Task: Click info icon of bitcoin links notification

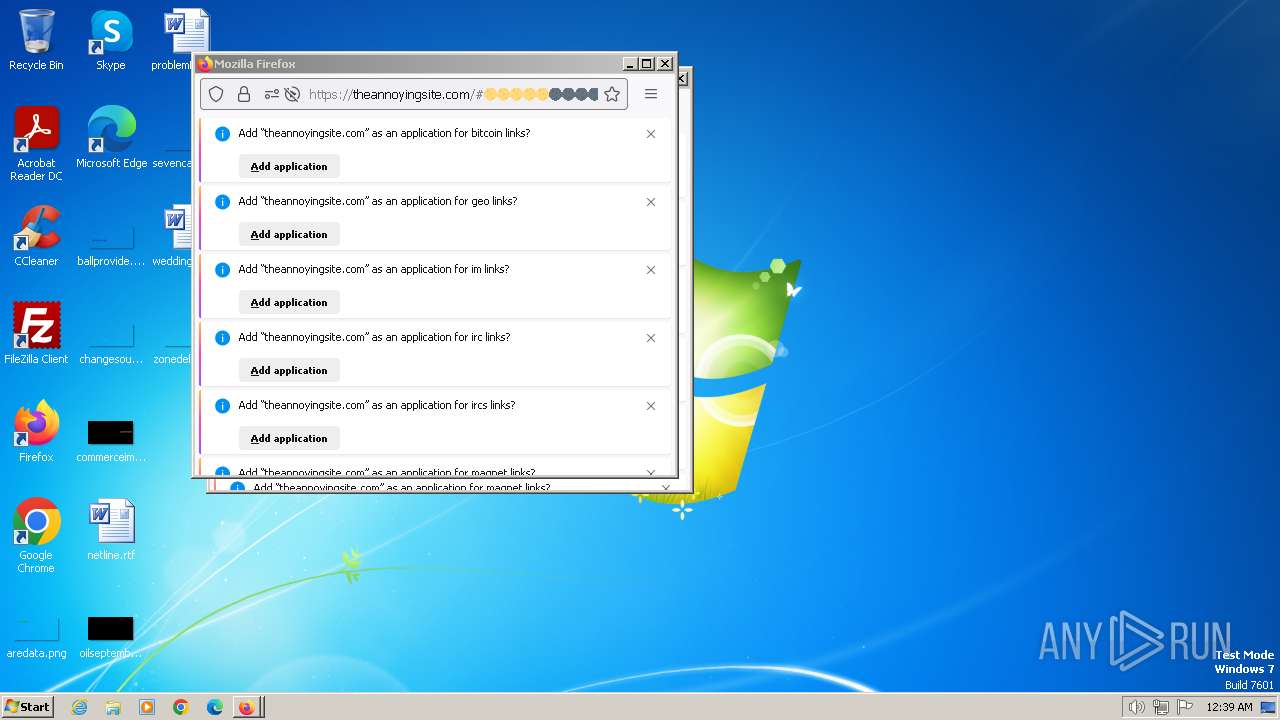Action: point(222,134)
